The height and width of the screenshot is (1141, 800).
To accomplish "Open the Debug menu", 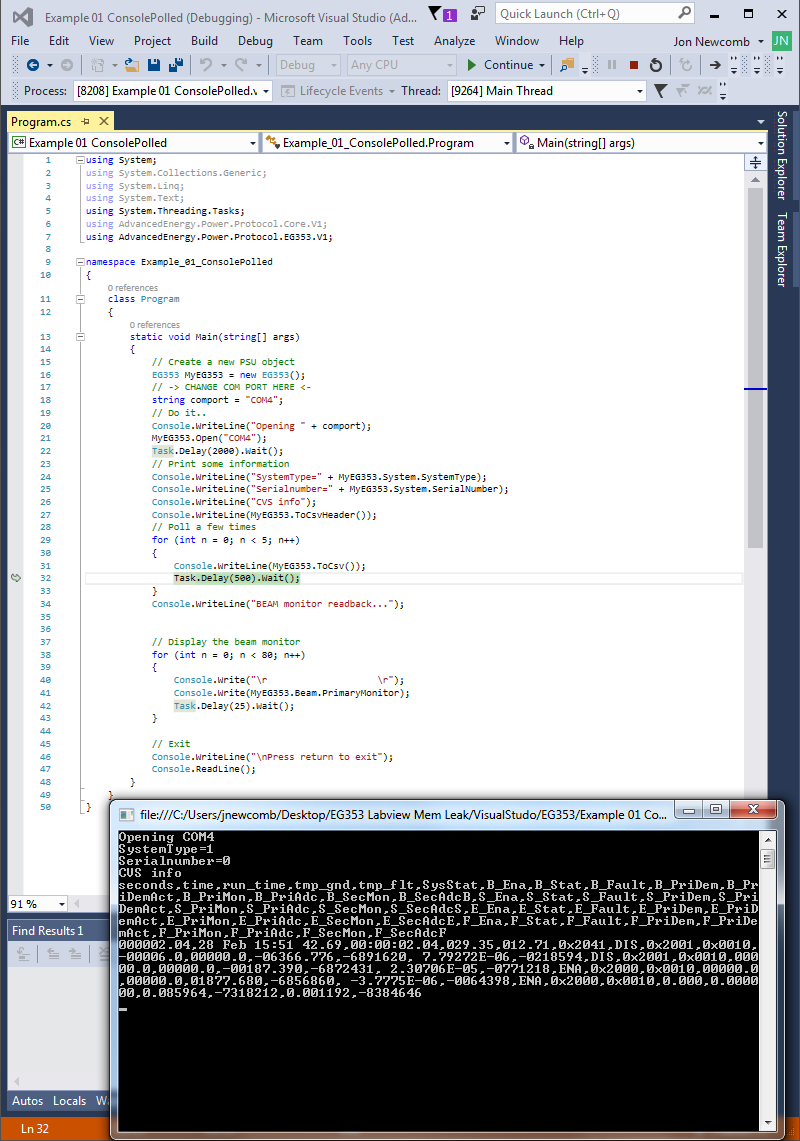I will (x=256, y=41).
